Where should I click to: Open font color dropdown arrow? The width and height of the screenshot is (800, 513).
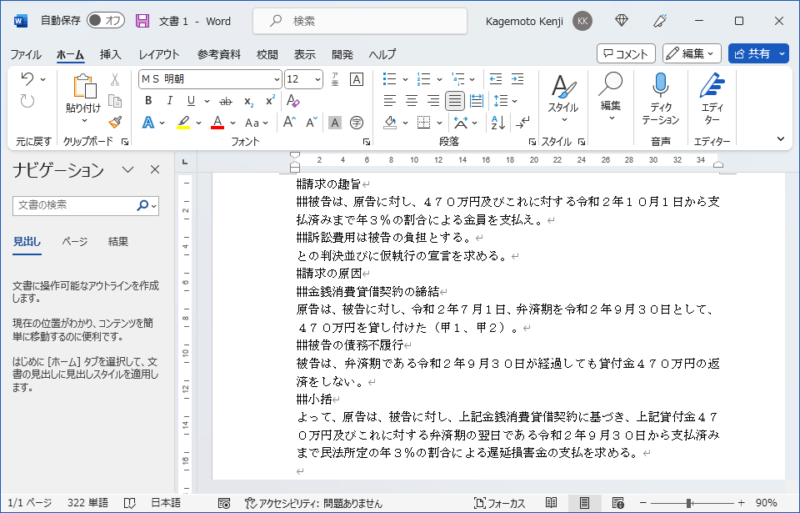tap(233, 123)
